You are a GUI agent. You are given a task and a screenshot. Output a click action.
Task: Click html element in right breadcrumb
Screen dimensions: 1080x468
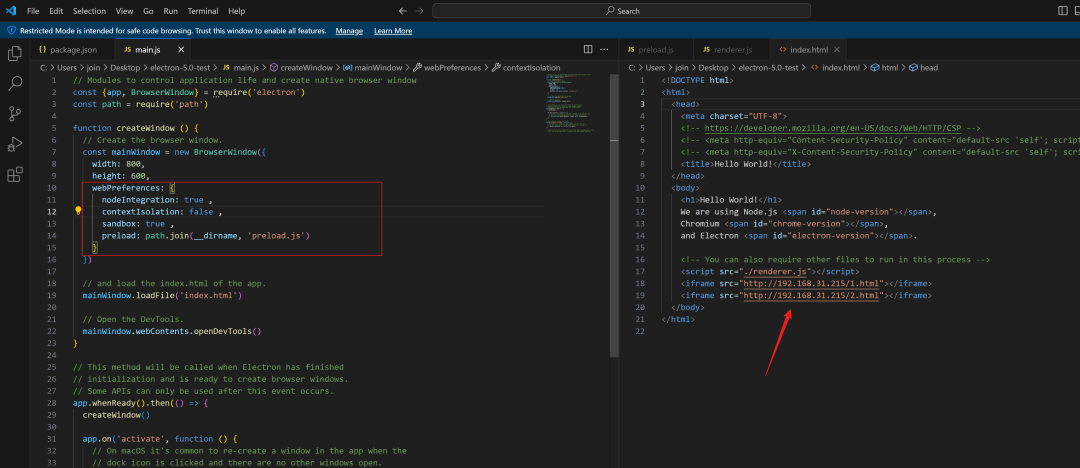tap(884, 68)
